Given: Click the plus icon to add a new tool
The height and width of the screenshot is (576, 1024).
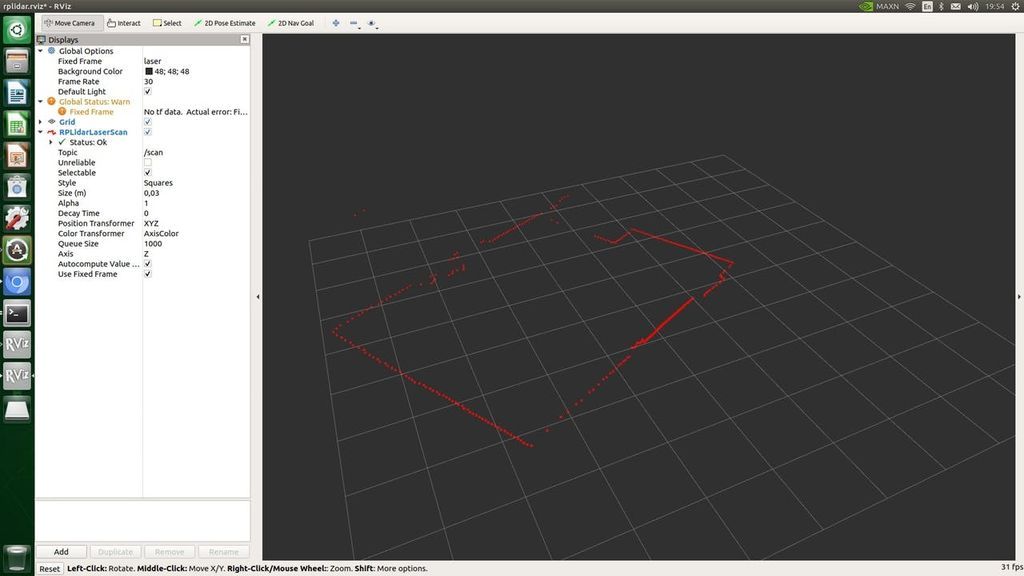Looking at the screenshot, I should pyautogui.click(x=336, y=22).
